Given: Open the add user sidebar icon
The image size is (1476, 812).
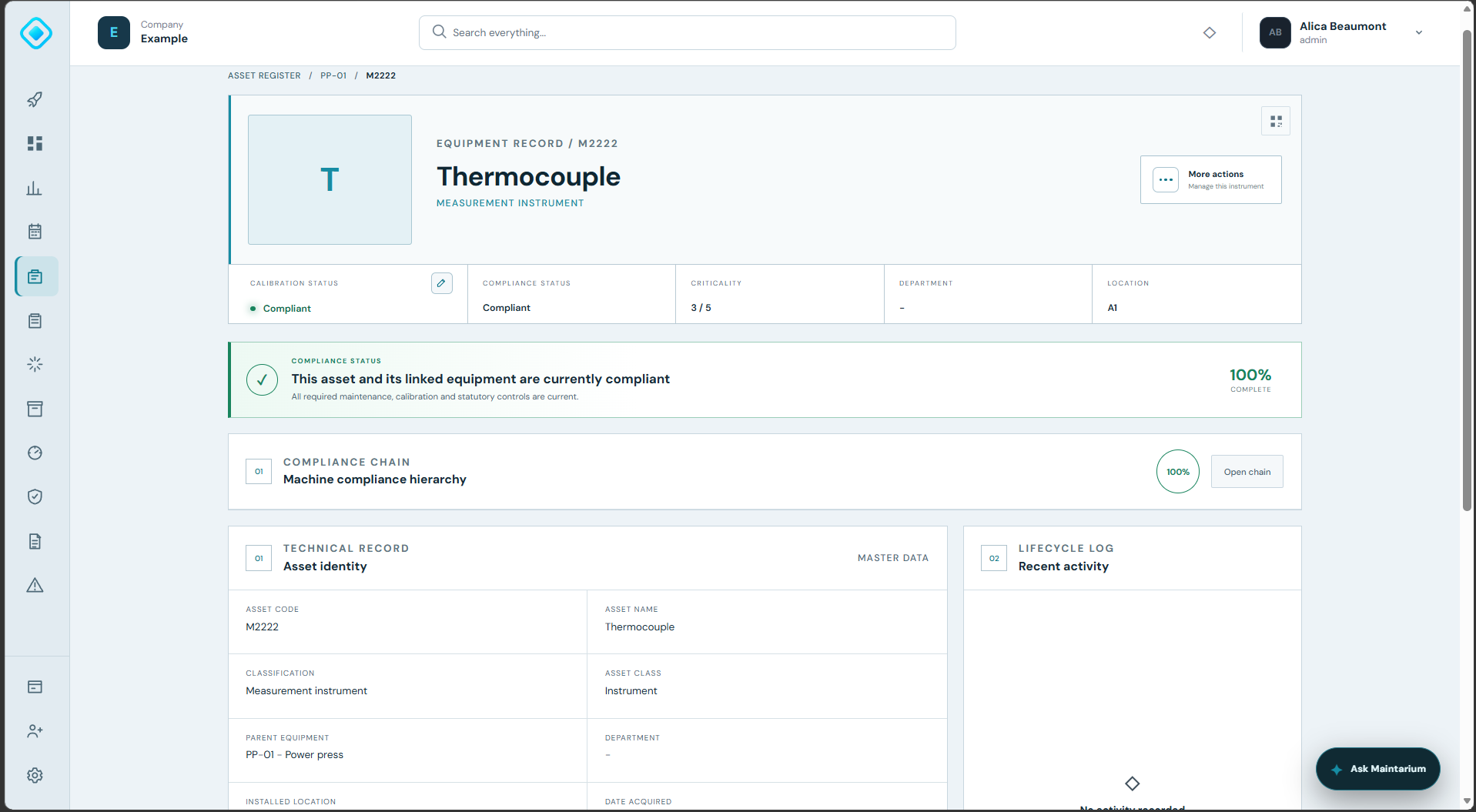Looking at the screenshot, I should tap(35, 731).
